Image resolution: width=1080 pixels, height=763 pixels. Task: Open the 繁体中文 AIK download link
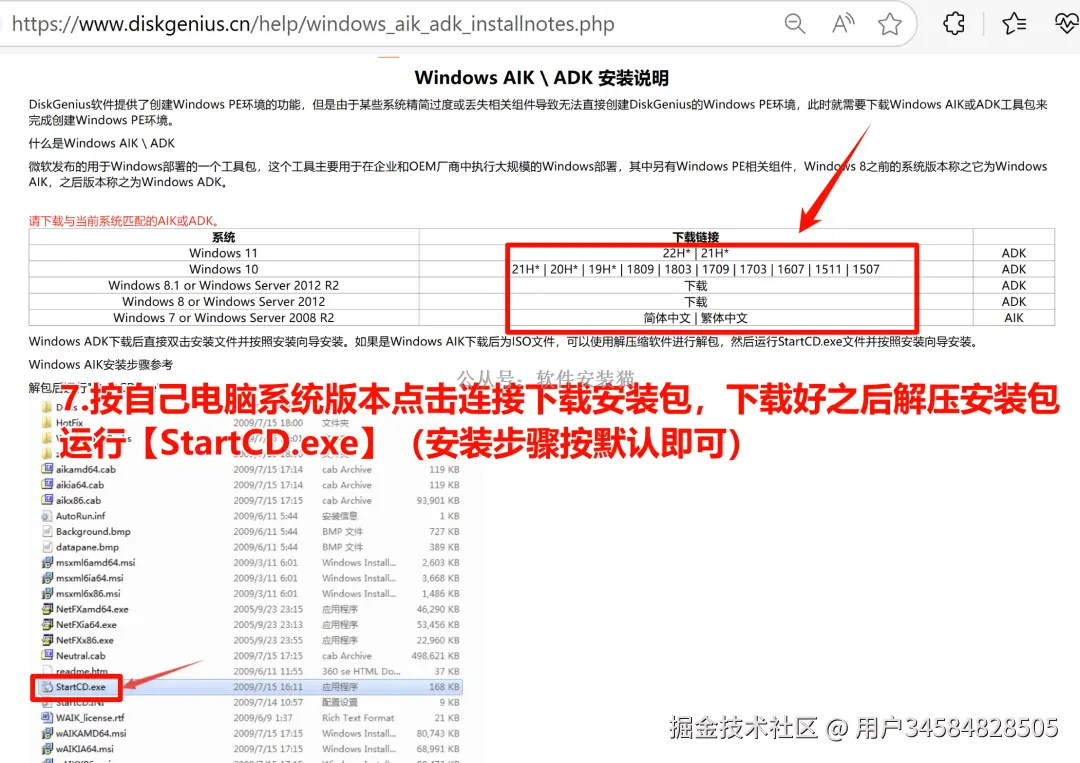724,317
